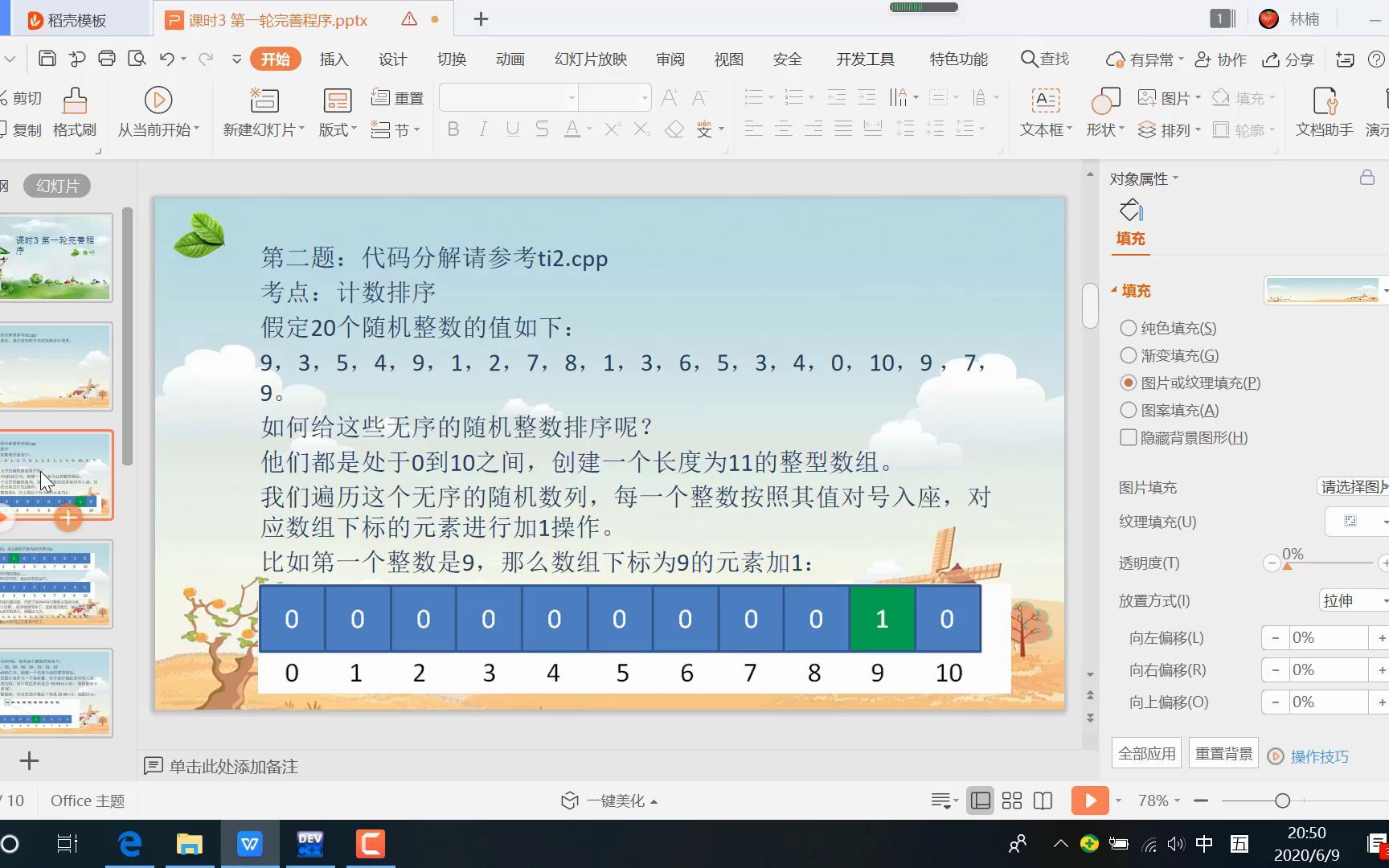Image resolution: width=1389 pixels, height=868 pixels.
Task: Select the 渐变填充 radio button
Action: coord(1129,355)
